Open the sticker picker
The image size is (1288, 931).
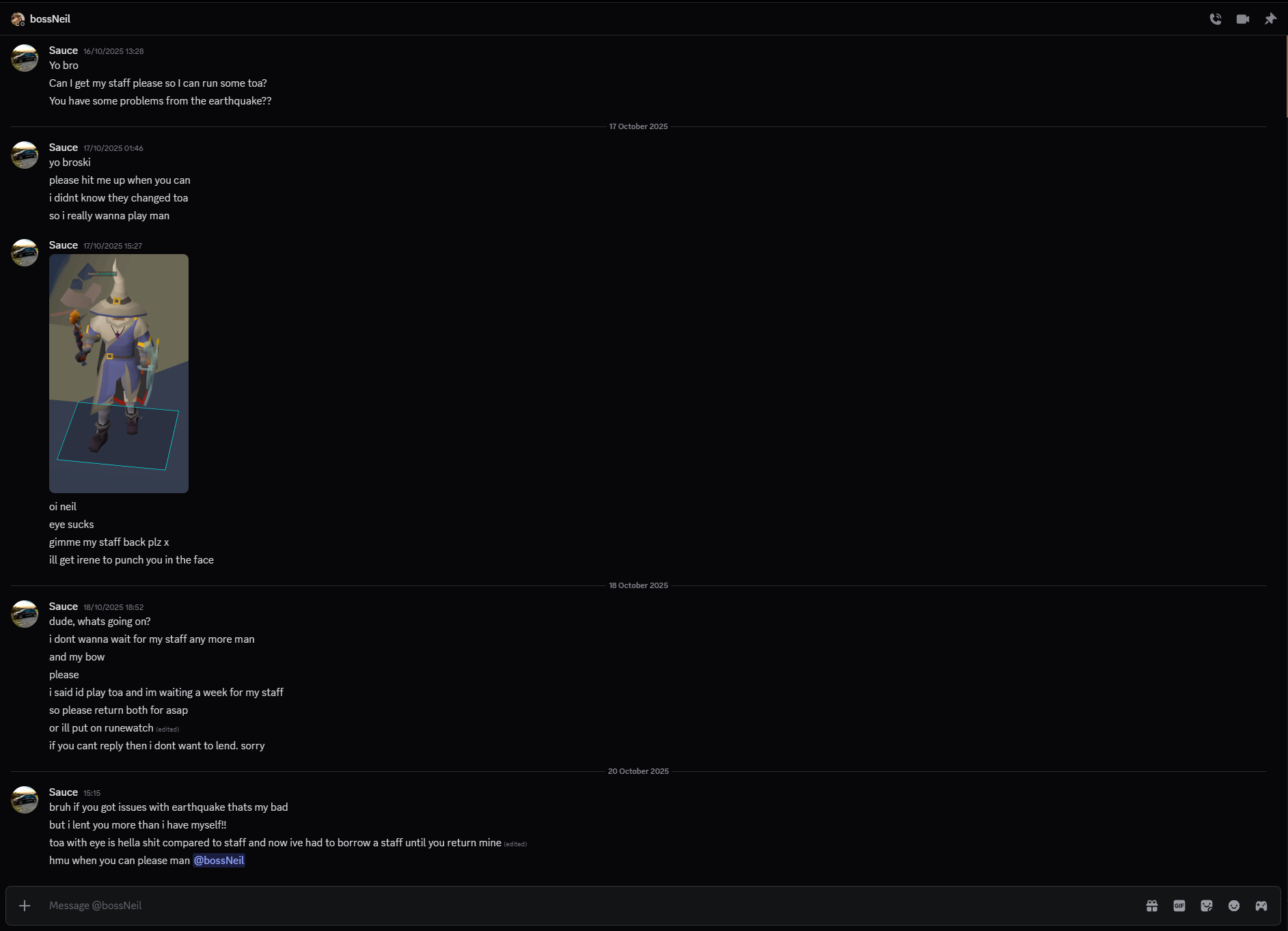[1207, 906]
